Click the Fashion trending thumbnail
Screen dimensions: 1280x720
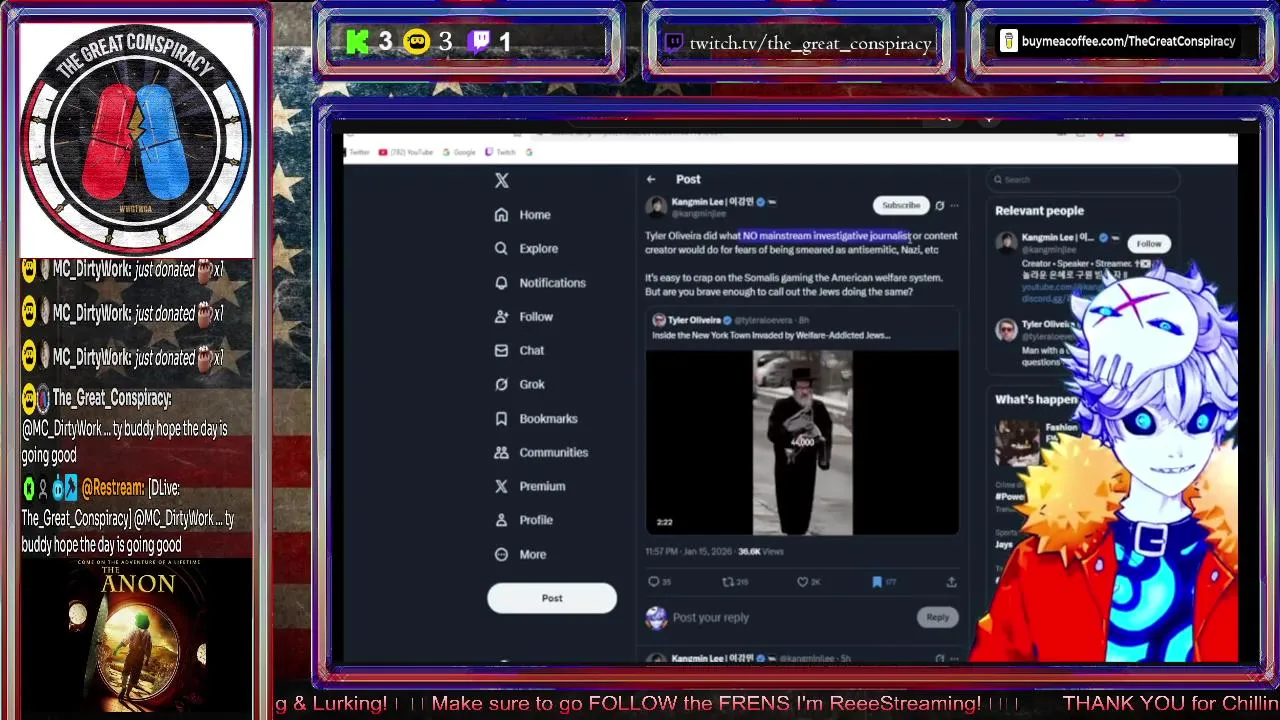(1018, 443)
